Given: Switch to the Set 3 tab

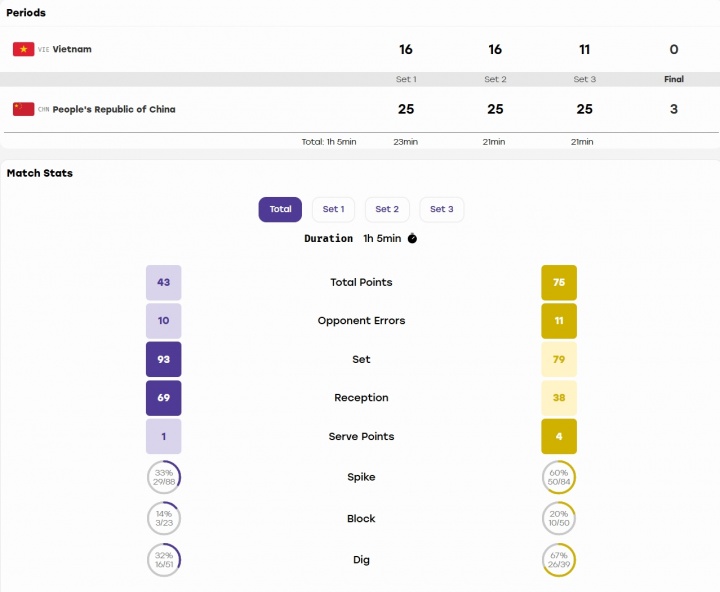Looking at the screenshot, I should pos(442,209).
